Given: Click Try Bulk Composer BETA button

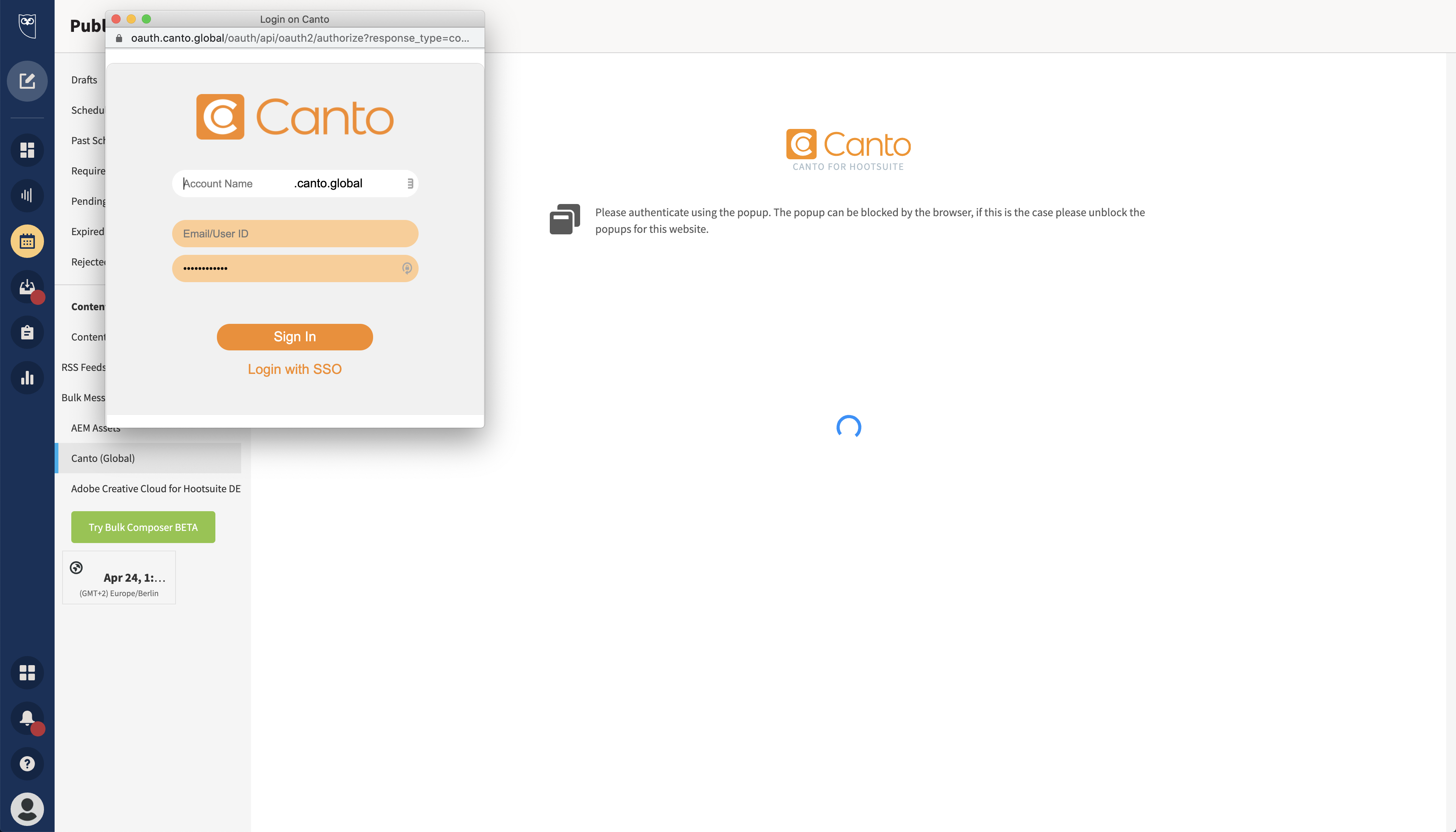Looking at the screenshot, I should 143,527.
